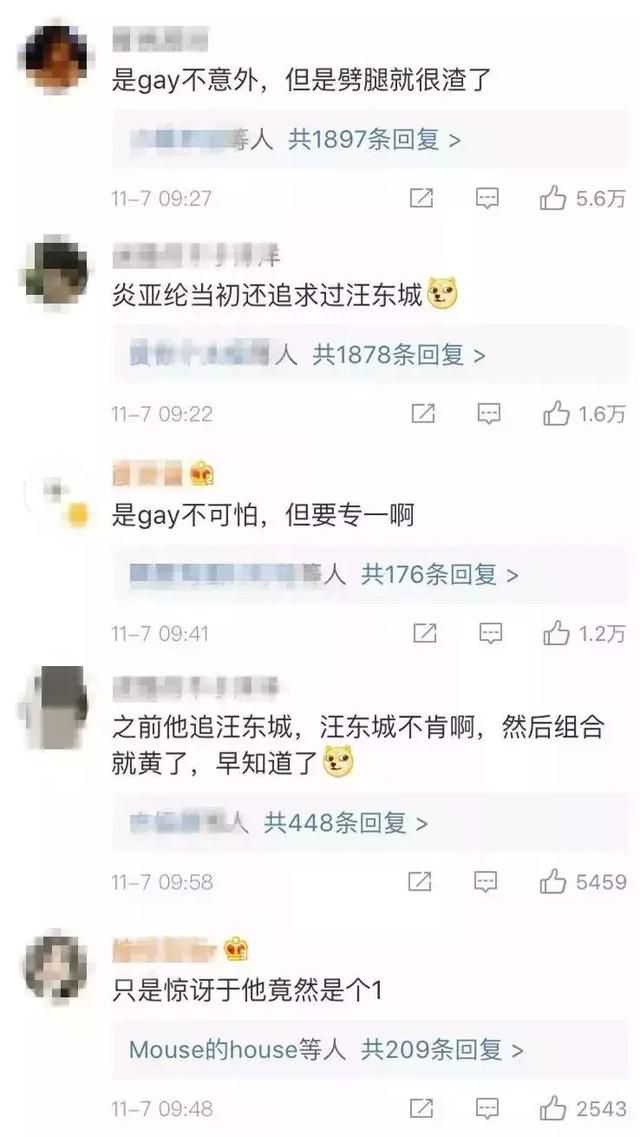Open 共448条回复 reply thread
The height and width of the screenshot is (1137, 640).
click(x=346, y=823)
